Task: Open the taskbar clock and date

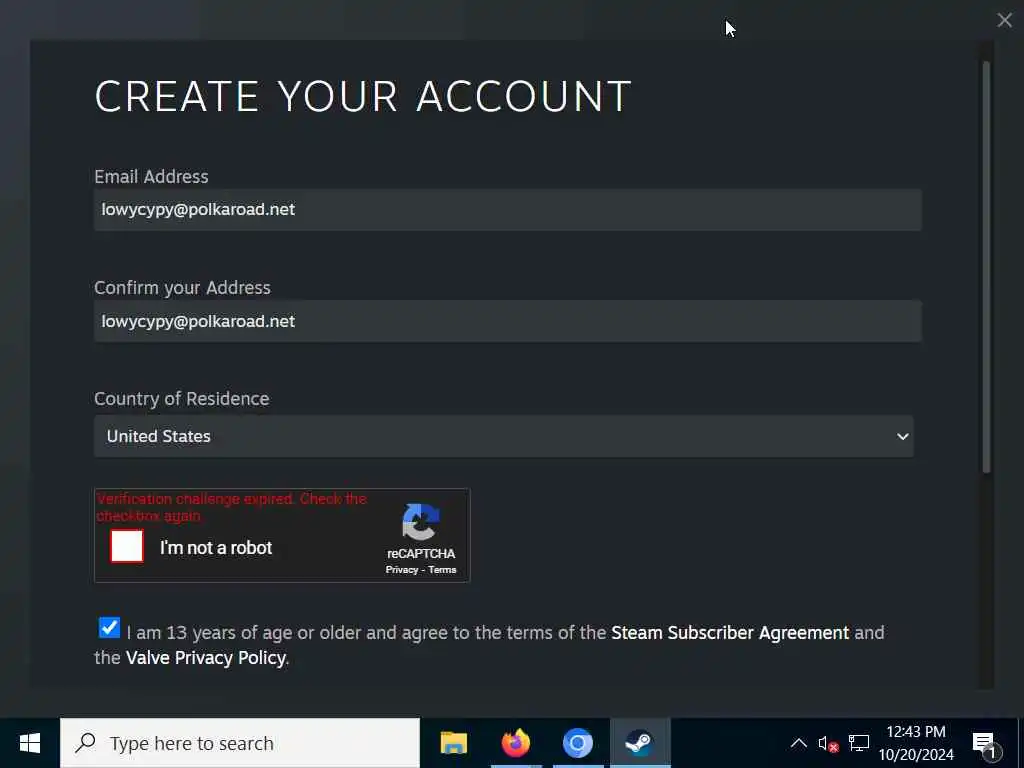Action: (916, 743)
